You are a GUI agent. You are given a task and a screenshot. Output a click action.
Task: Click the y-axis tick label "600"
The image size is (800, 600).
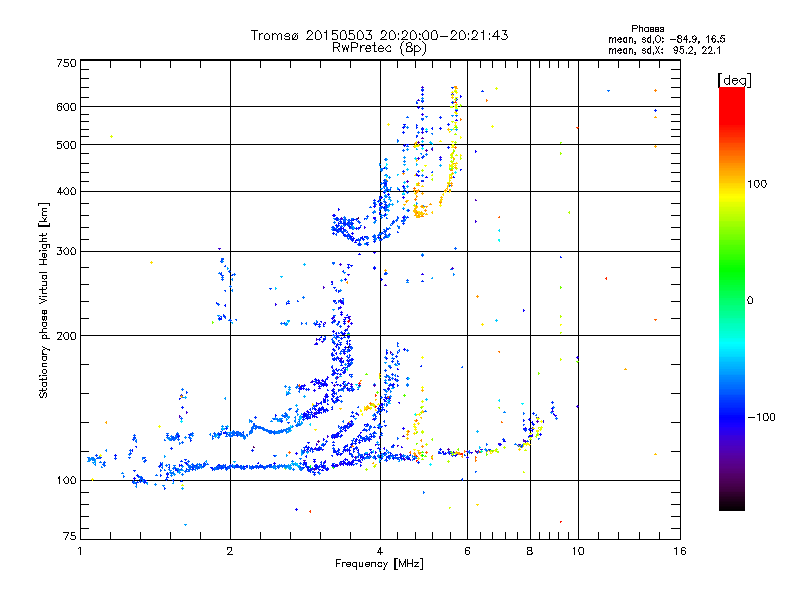pos(66,107)
